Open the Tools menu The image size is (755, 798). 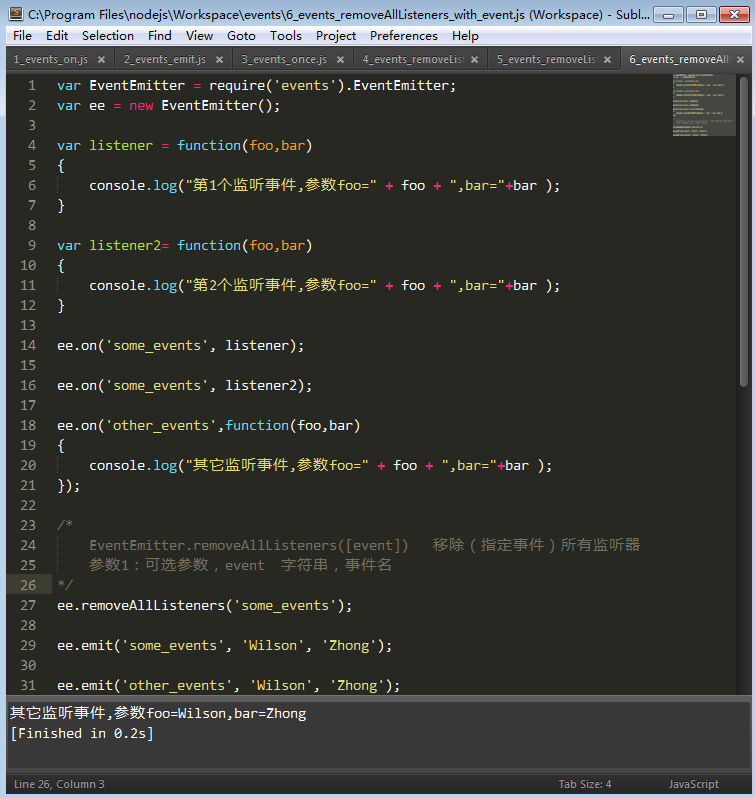pyautogui.click(x=286, y=36)
